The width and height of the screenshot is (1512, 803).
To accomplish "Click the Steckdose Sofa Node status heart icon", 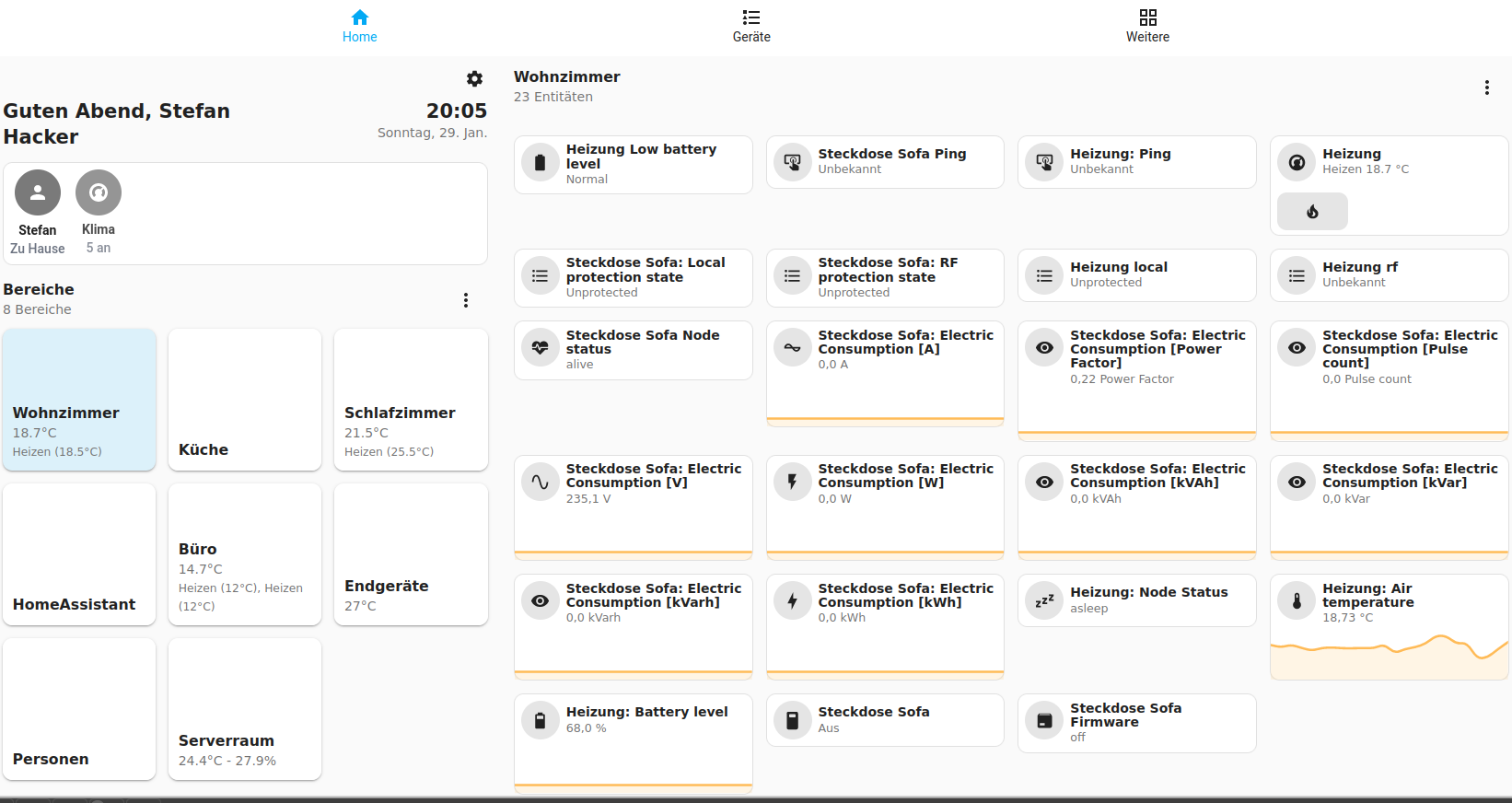I will pyautogui.click(x=541, y=349).
